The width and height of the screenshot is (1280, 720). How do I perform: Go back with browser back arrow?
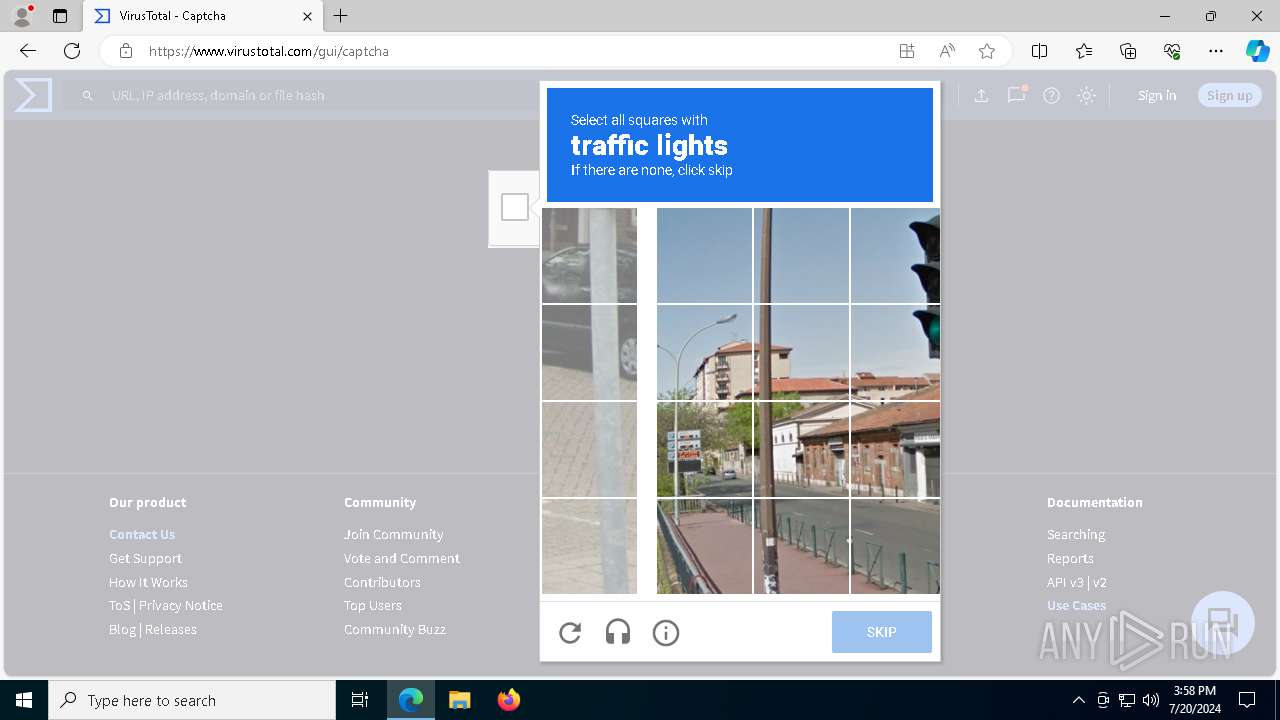(x=28, y=51)
